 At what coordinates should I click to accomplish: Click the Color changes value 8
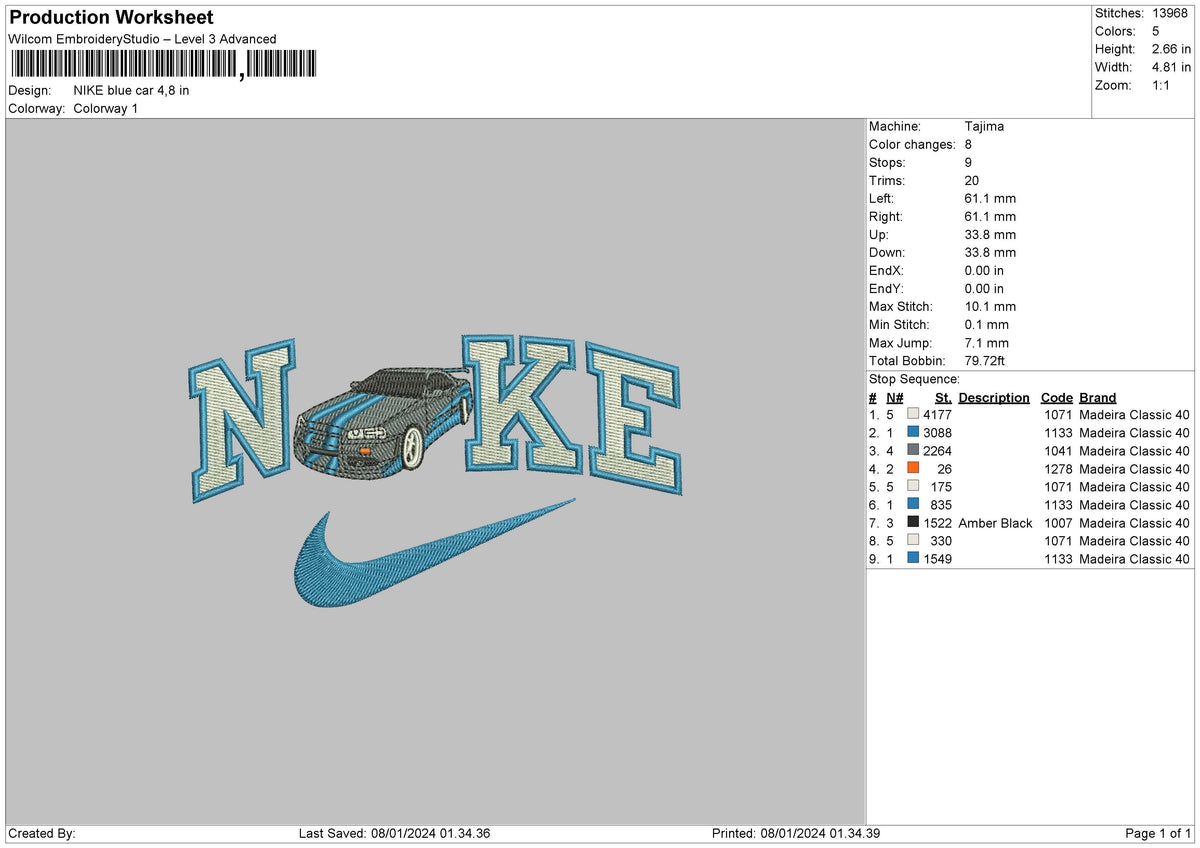click(x=969, y=144)
